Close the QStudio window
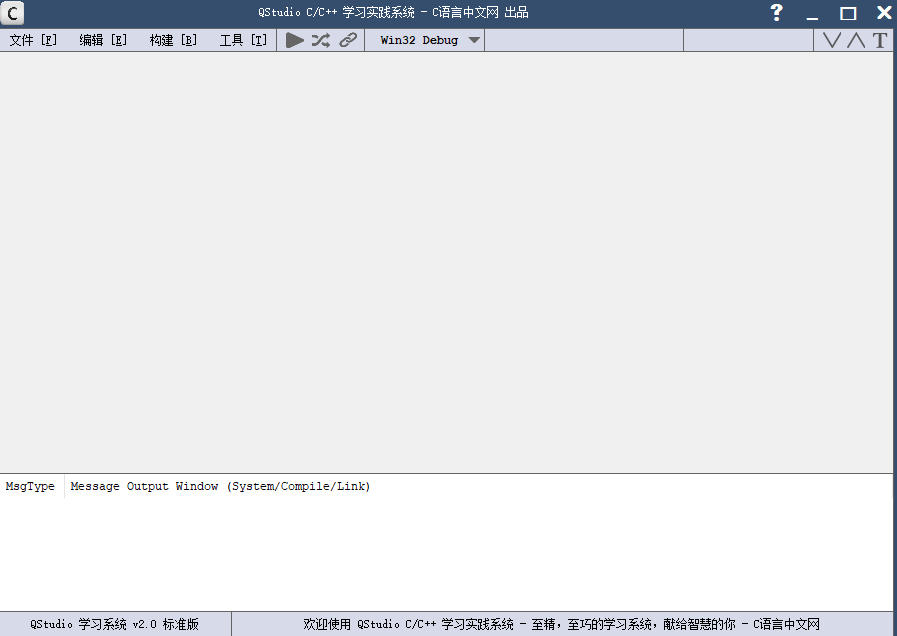The image size is (897, 636). (x=884, y=13)
